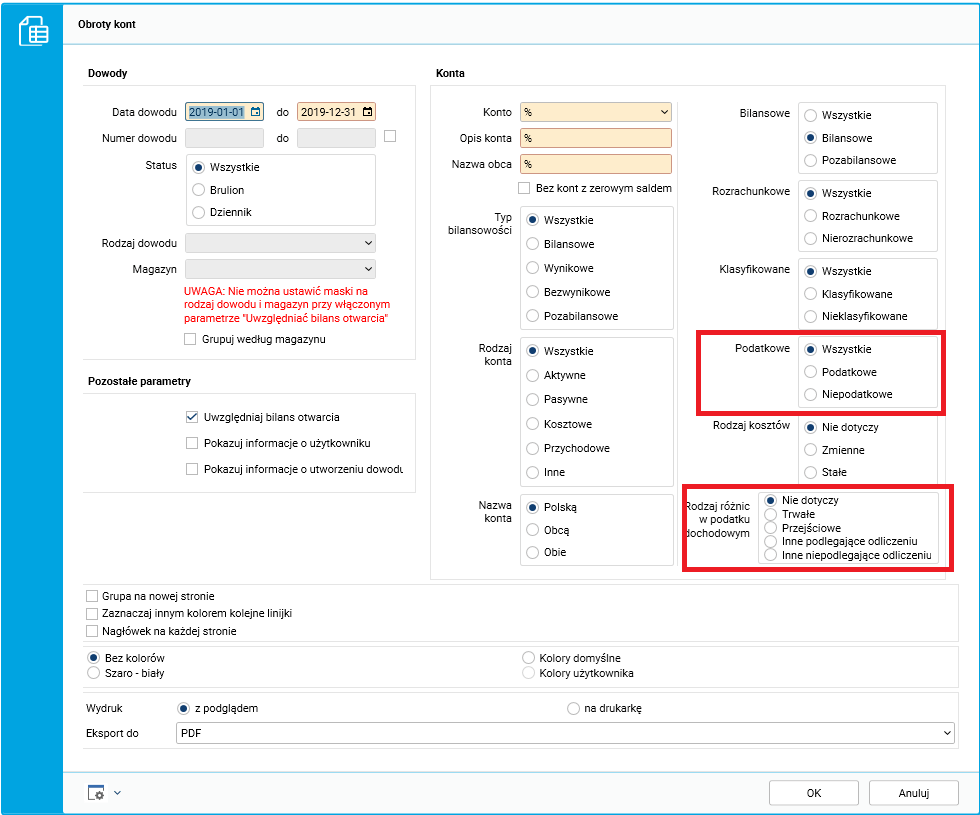Enable Bez kont z zerowym saldem
Viewport: 980px width, 815px height.
pos(524,188)
